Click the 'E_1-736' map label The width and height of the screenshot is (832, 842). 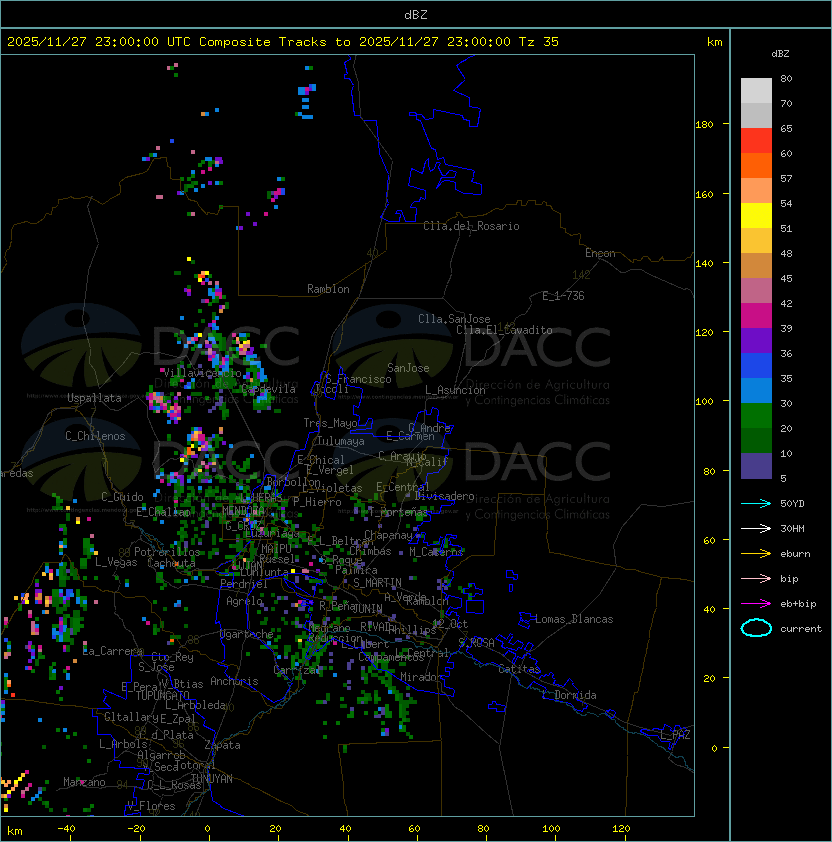pos(563,296)
